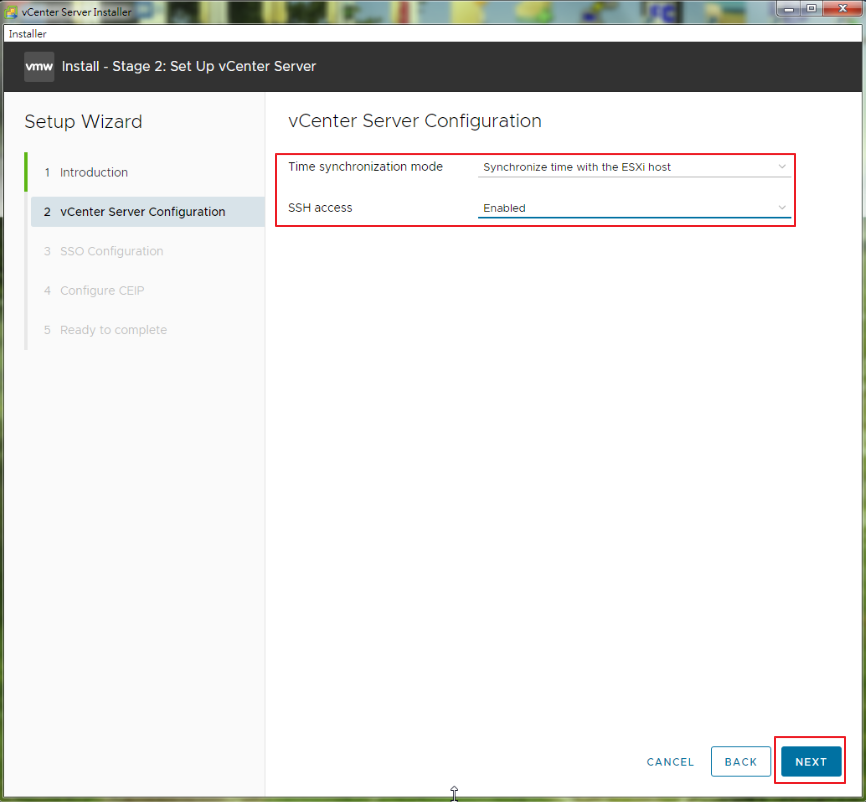Open the Installer menu

[28, 34]
